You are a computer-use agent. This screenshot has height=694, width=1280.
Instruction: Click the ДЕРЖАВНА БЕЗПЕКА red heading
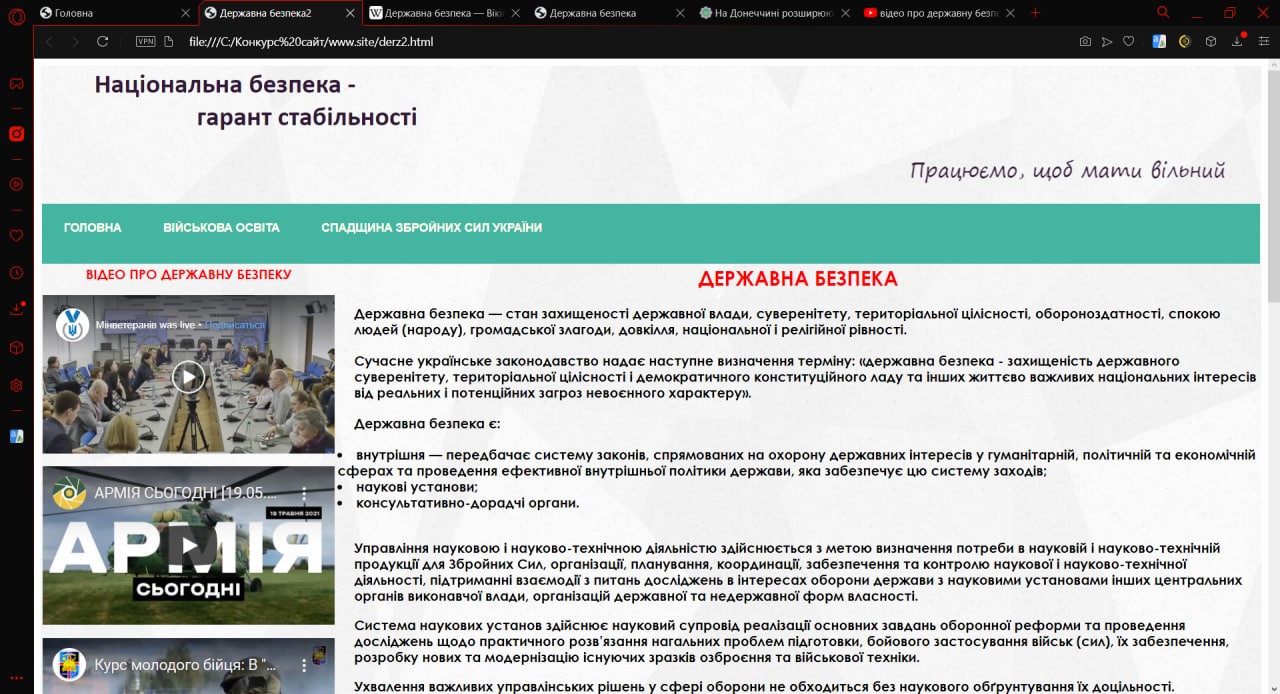[798, 279]
